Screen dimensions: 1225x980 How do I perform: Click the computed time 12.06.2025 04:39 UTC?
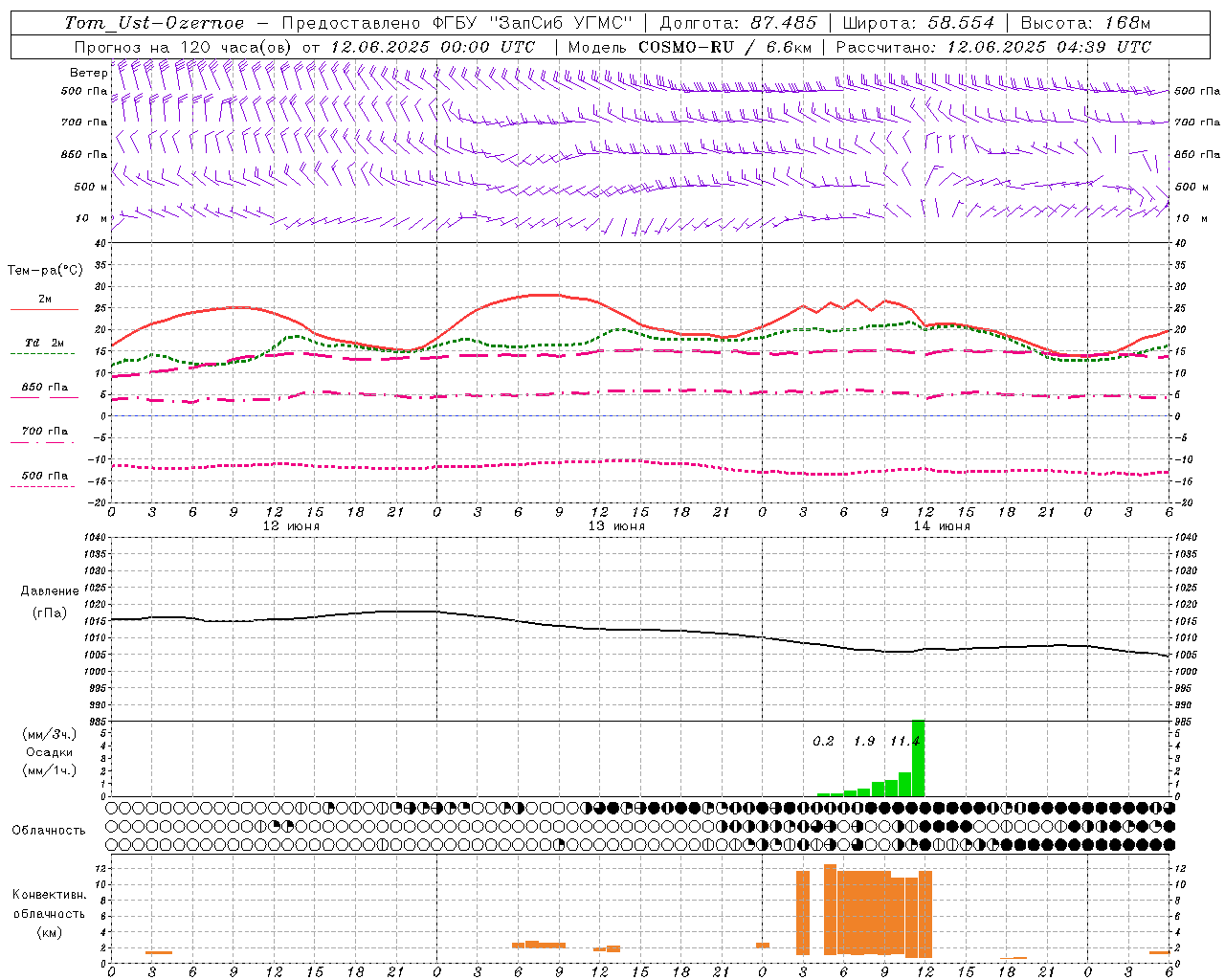coord(1049,47)
